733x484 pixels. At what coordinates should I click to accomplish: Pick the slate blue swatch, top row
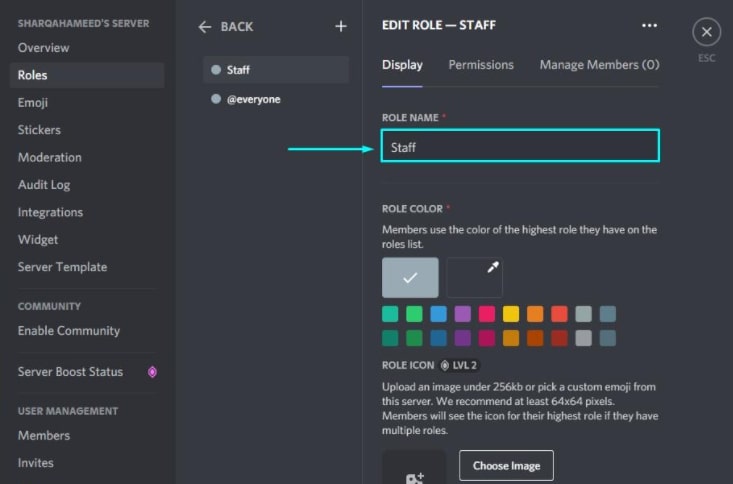click(x=608, y=314)
